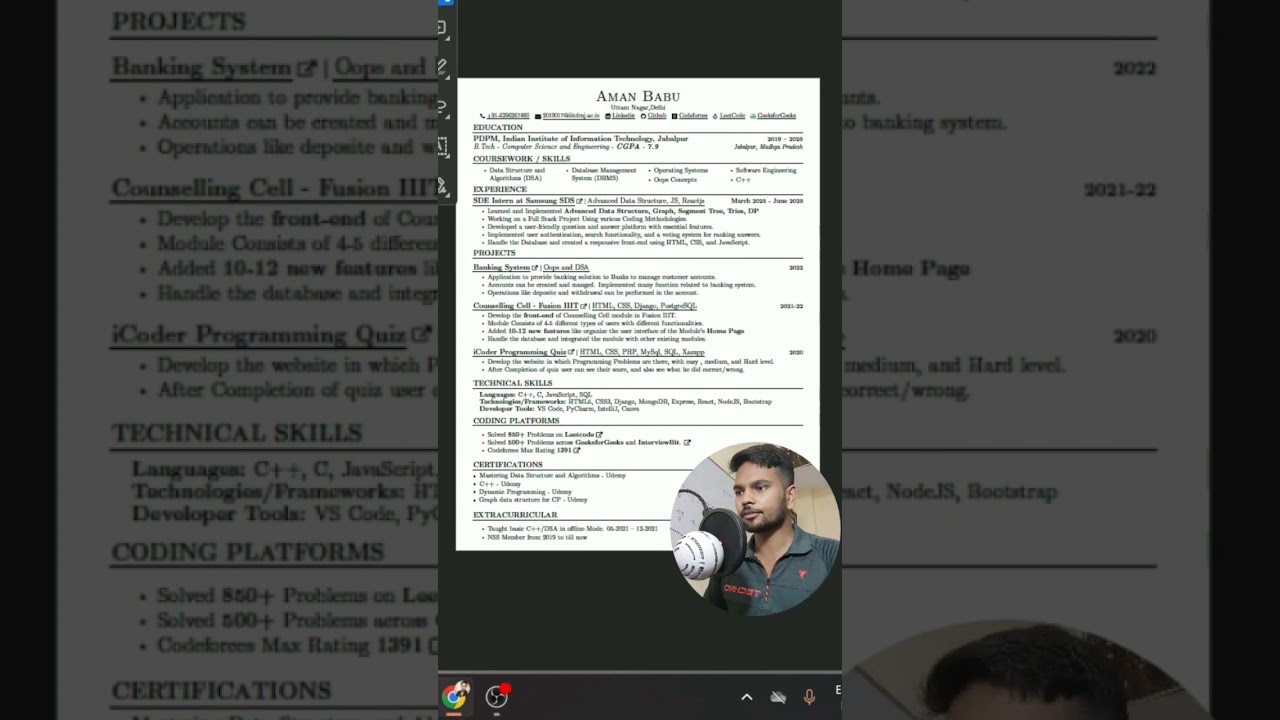
Task: Select the comment tool in the PDF sidebar
Action: click(x=442, y=28)
